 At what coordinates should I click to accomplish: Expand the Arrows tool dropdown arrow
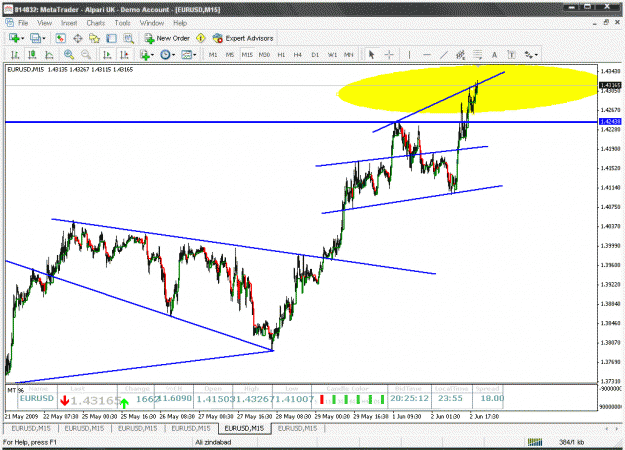537,55
